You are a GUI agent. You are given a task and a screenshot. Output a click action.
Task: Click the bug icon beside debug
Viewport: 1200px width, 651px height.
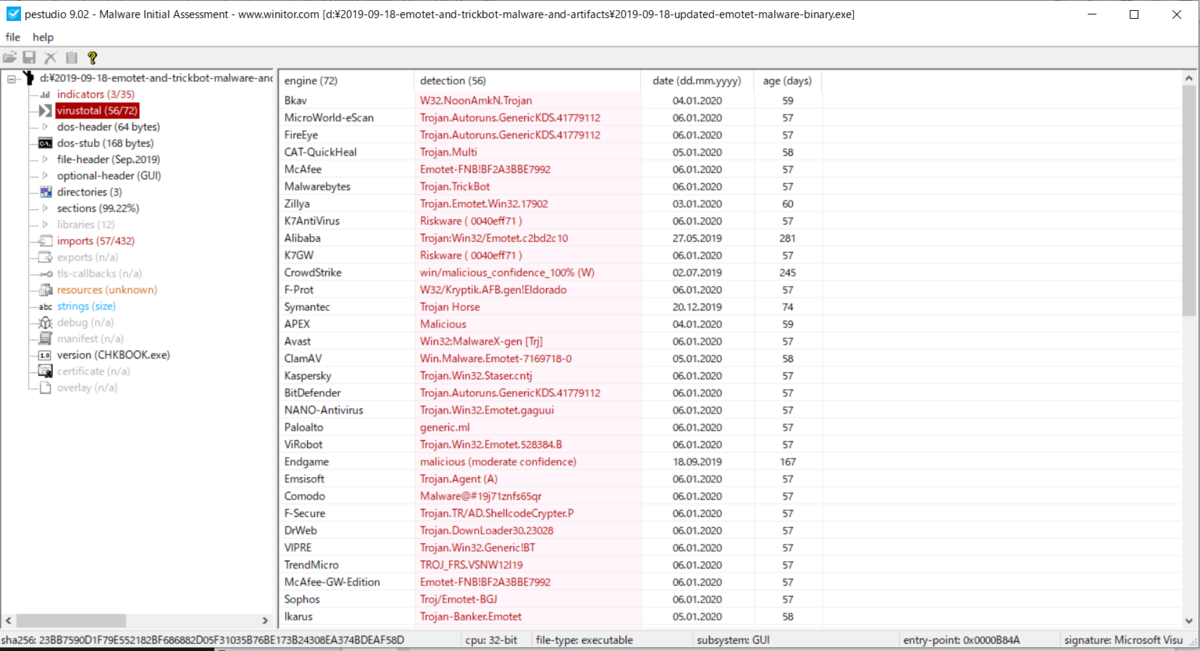45,322
